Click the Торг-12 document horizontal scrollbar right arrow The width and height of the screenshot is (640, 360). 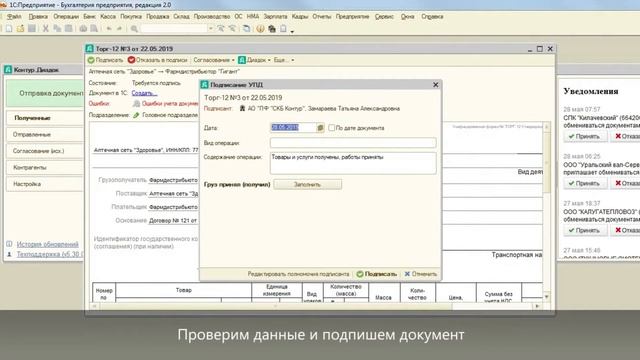click(x=538, y=306)
